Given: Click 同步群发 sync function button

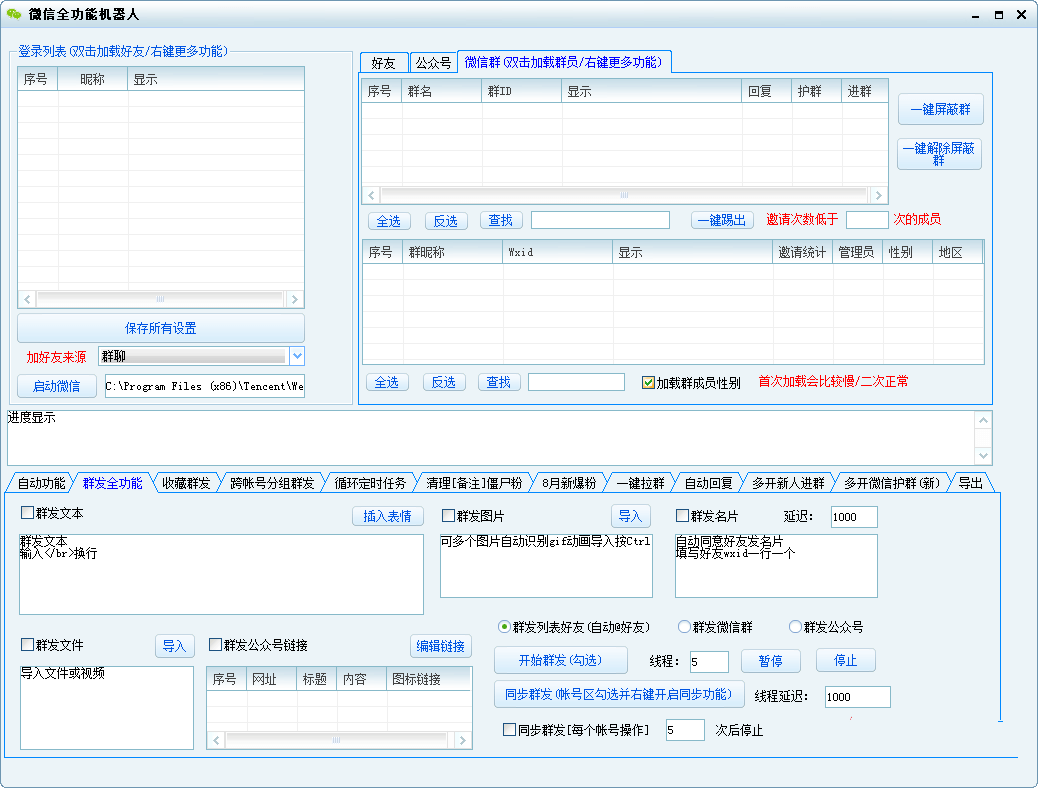Looking at the screenshot, I should coord(618,694).
